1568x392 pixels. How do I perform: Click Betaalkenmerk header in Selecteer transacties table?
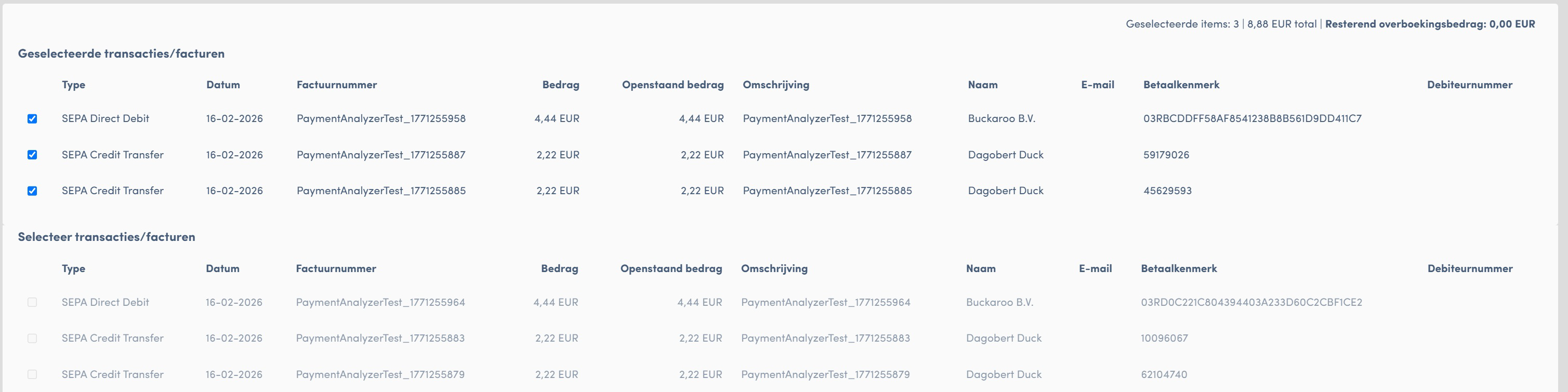click(x=1178, y=268)
